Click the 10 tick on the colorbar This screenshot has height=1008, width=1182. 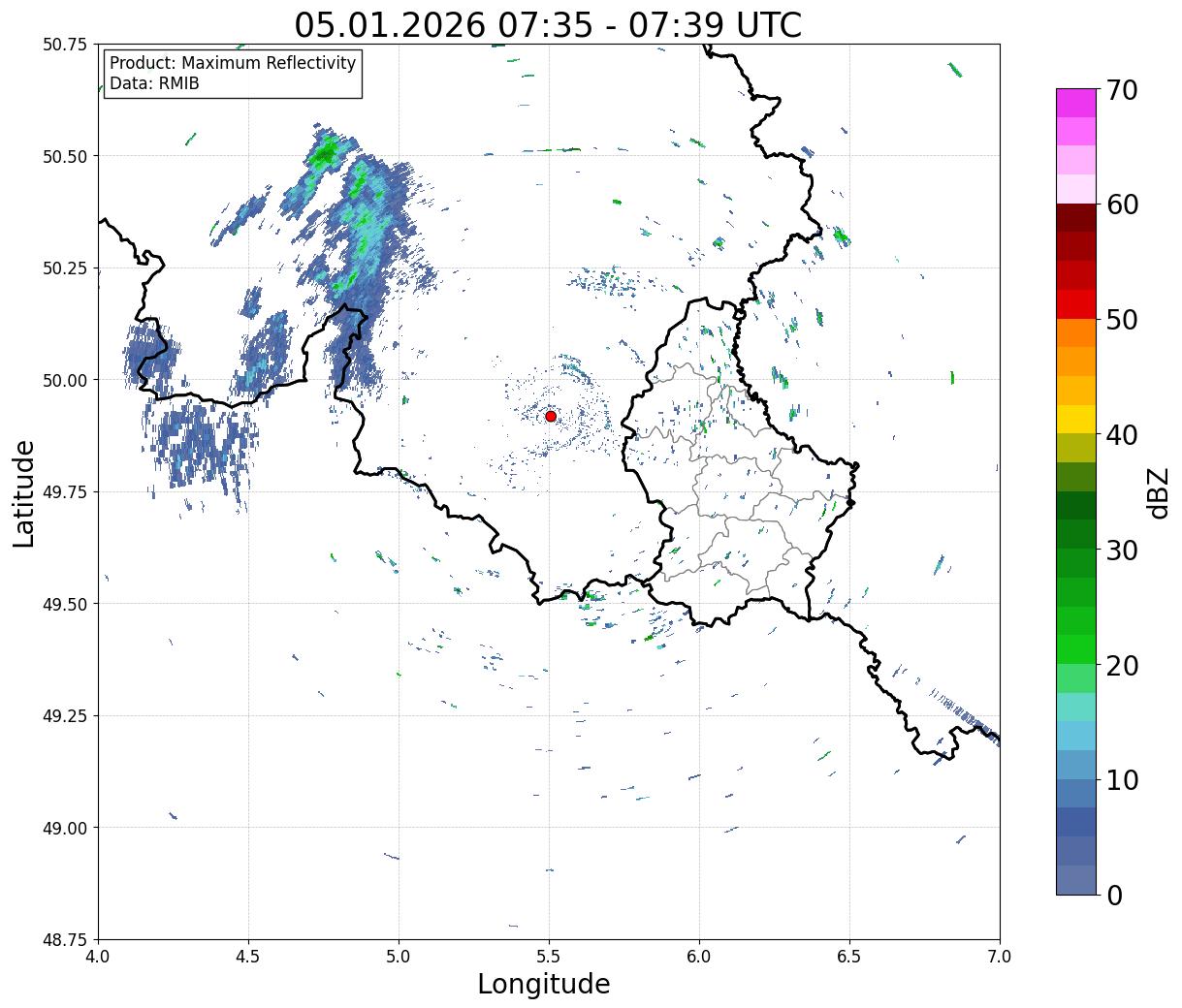(1121, 780)
